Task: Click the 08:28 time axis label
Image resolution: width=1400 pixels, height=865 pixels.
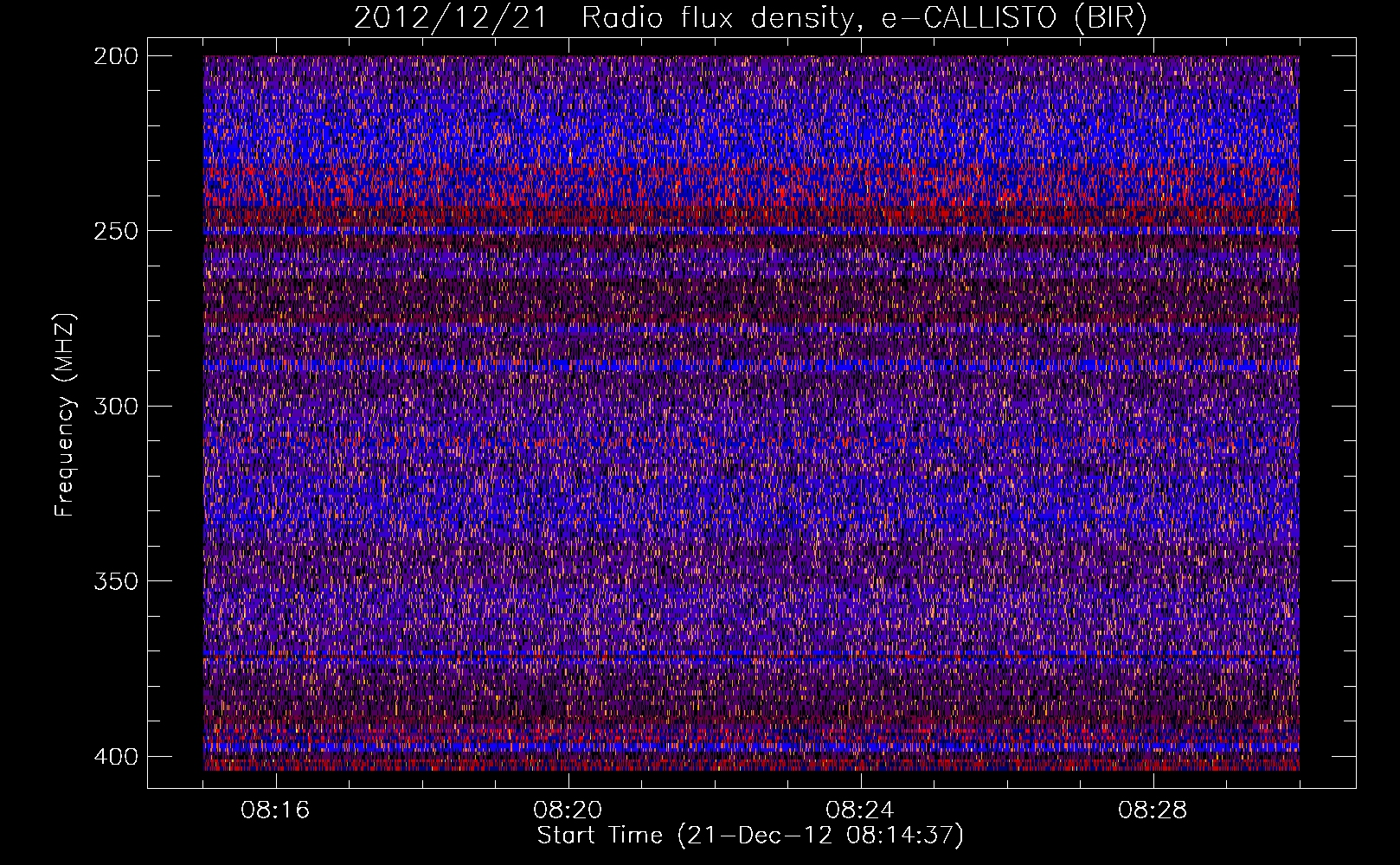Action: tap(1153, 811)
